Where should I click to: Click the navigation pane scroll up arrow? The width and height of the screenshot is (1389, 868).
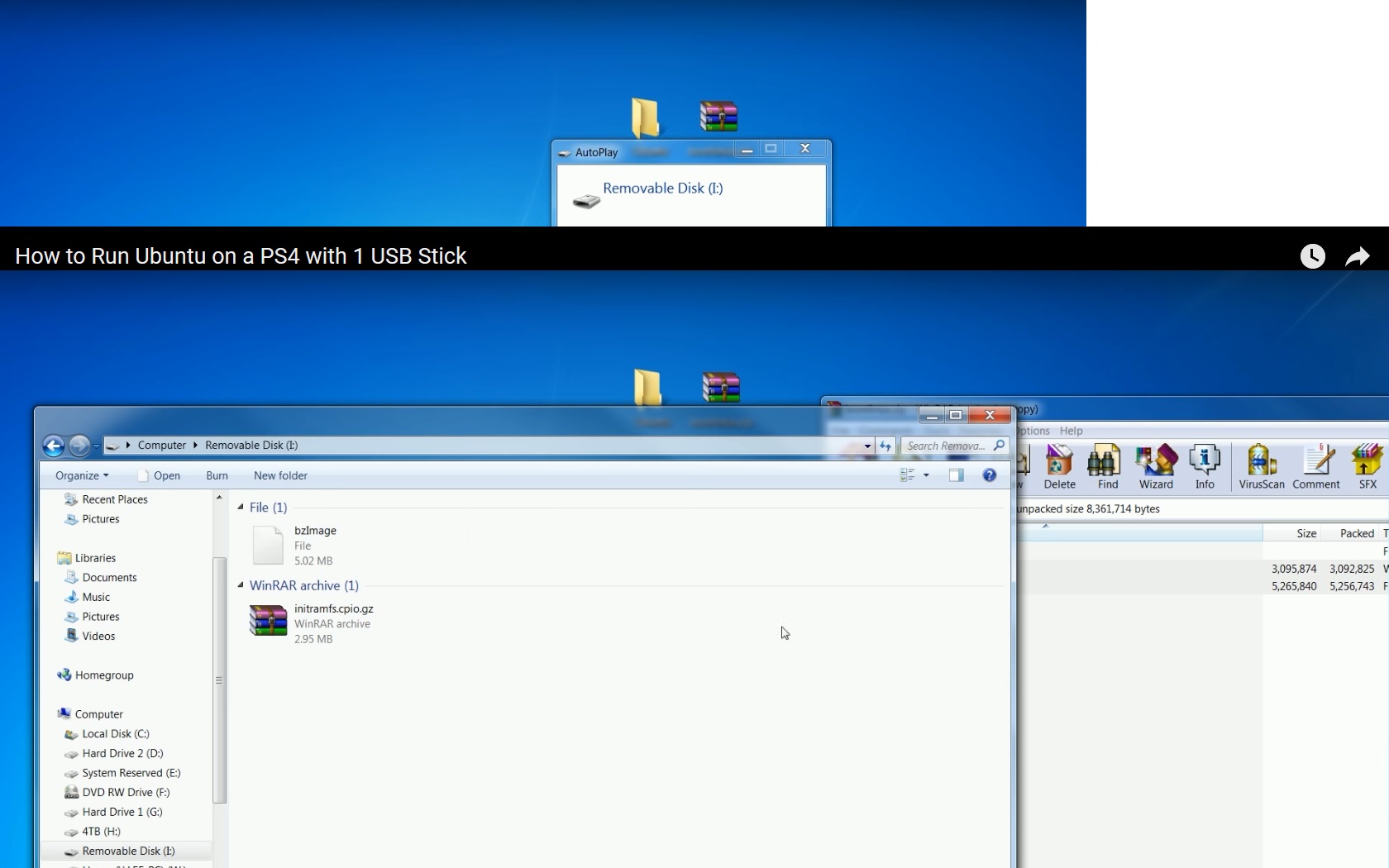pos(219,498)
